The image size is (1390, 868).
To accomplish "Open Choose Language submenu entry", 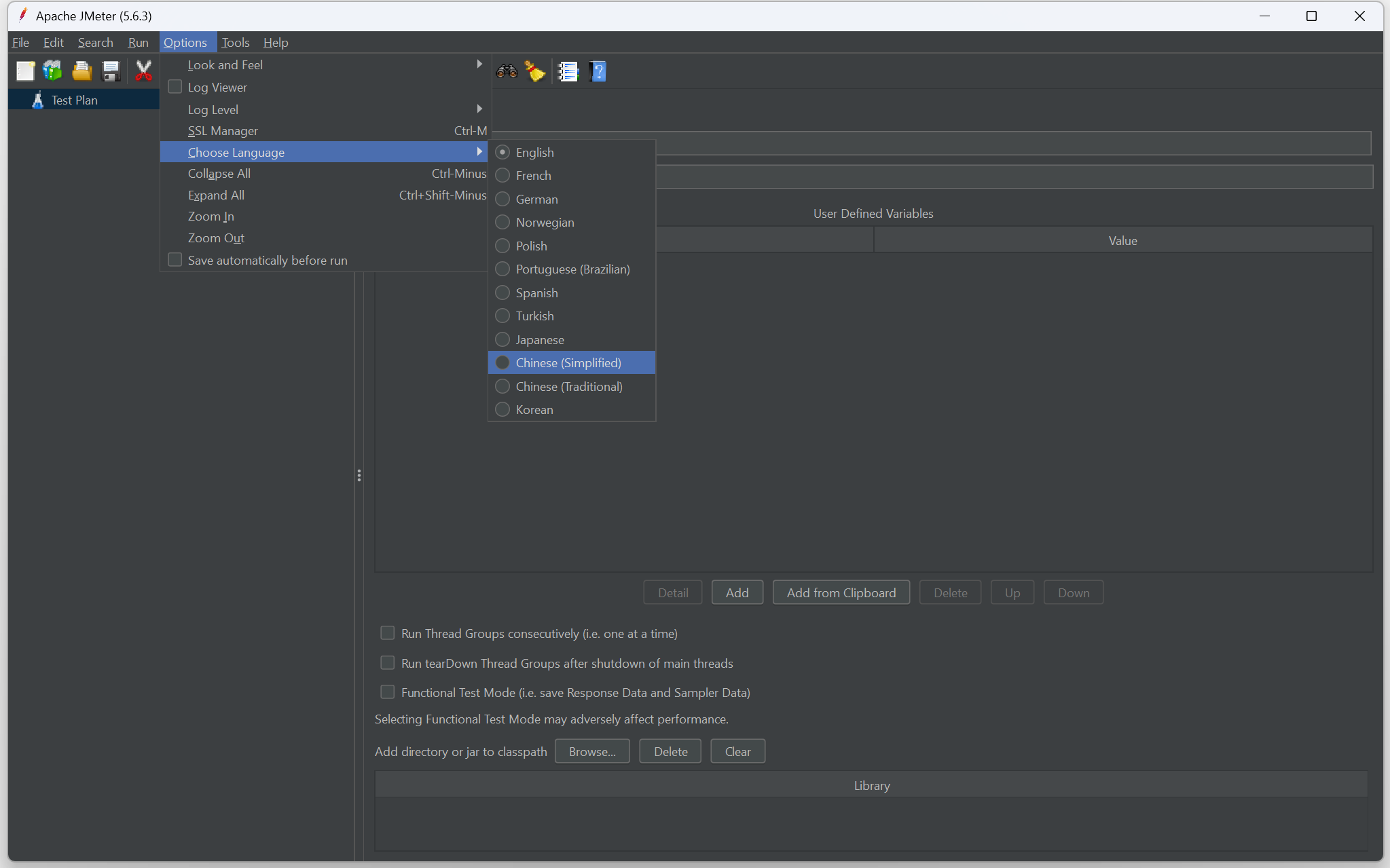I will 325,152.
